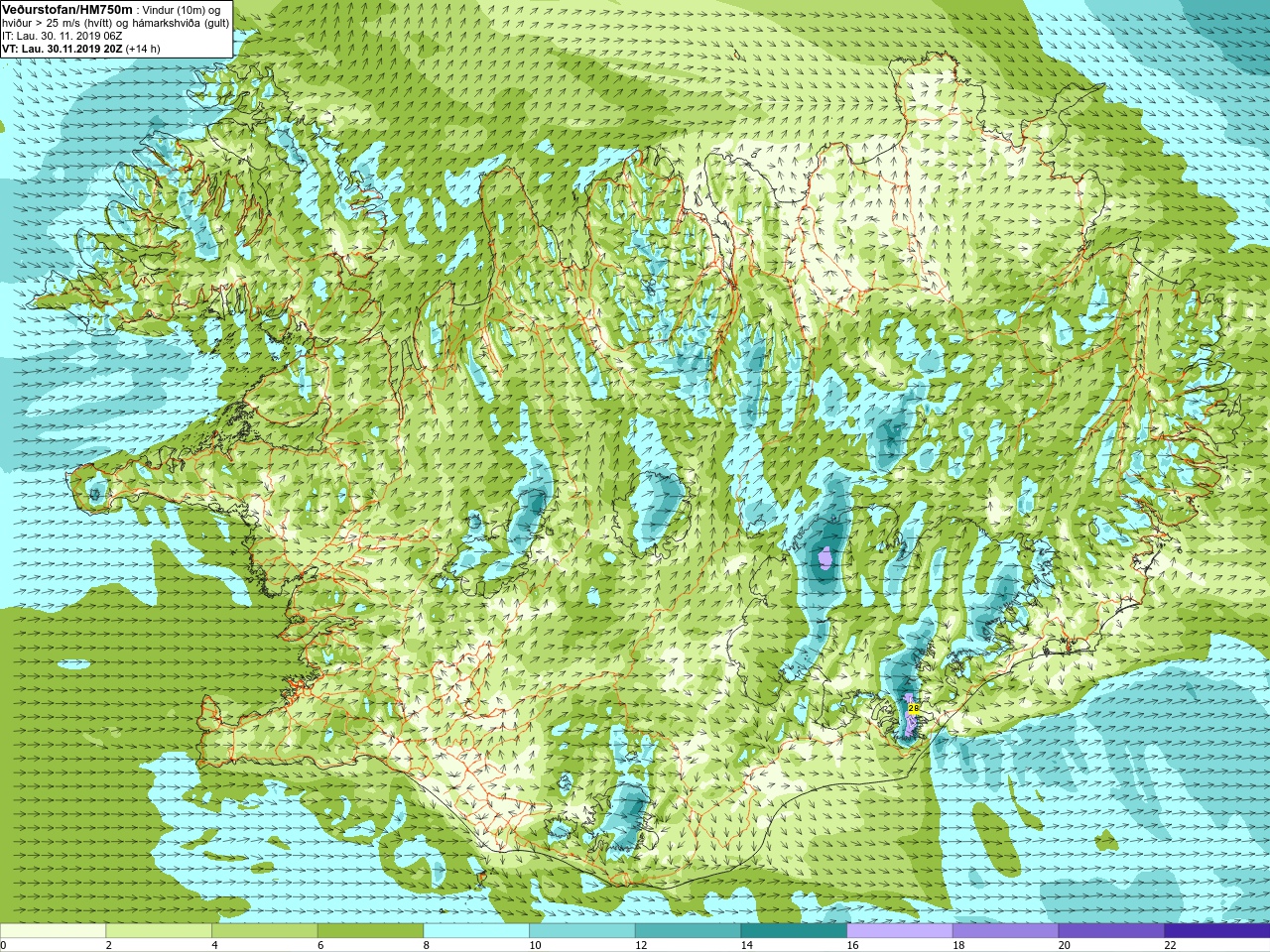
Task: Click the legend scale label "12"
Action: [x=641, y=945]
